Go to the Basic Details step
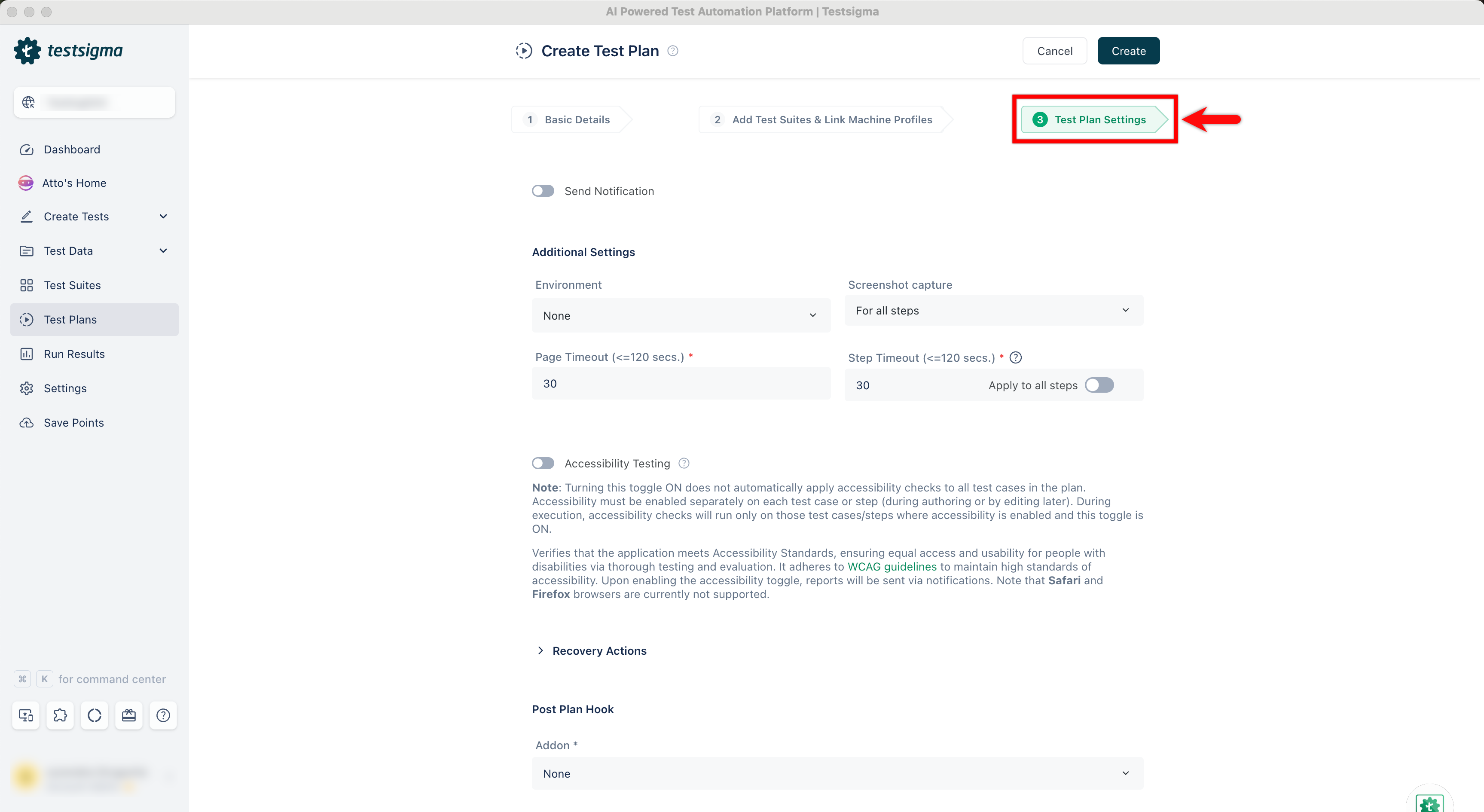The height and width of the screenshot is (812, 1484). (571, 120)
